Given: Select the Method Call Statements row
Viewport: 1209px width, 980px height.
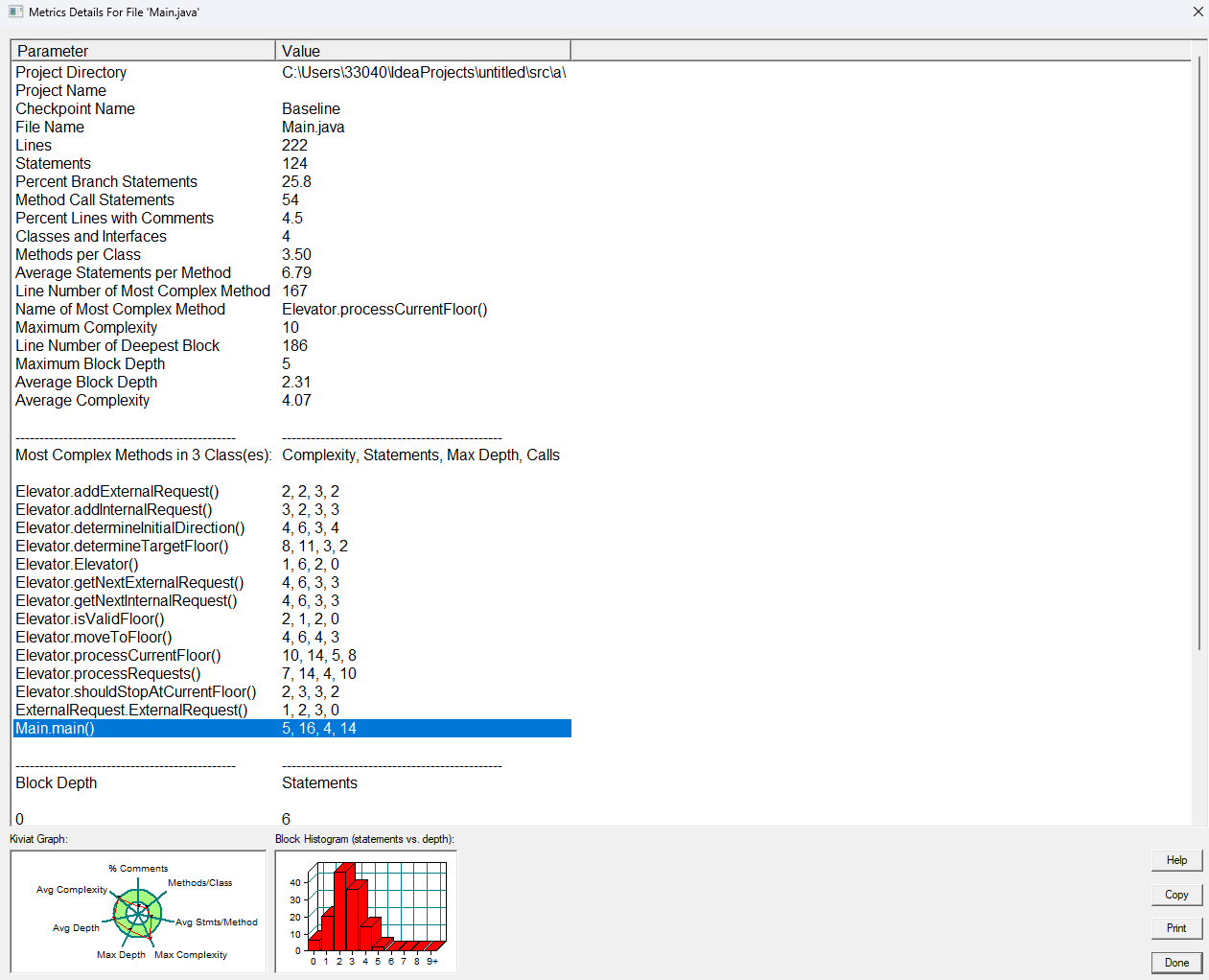Looking at the screenshot, I should [x=292, y=200].
